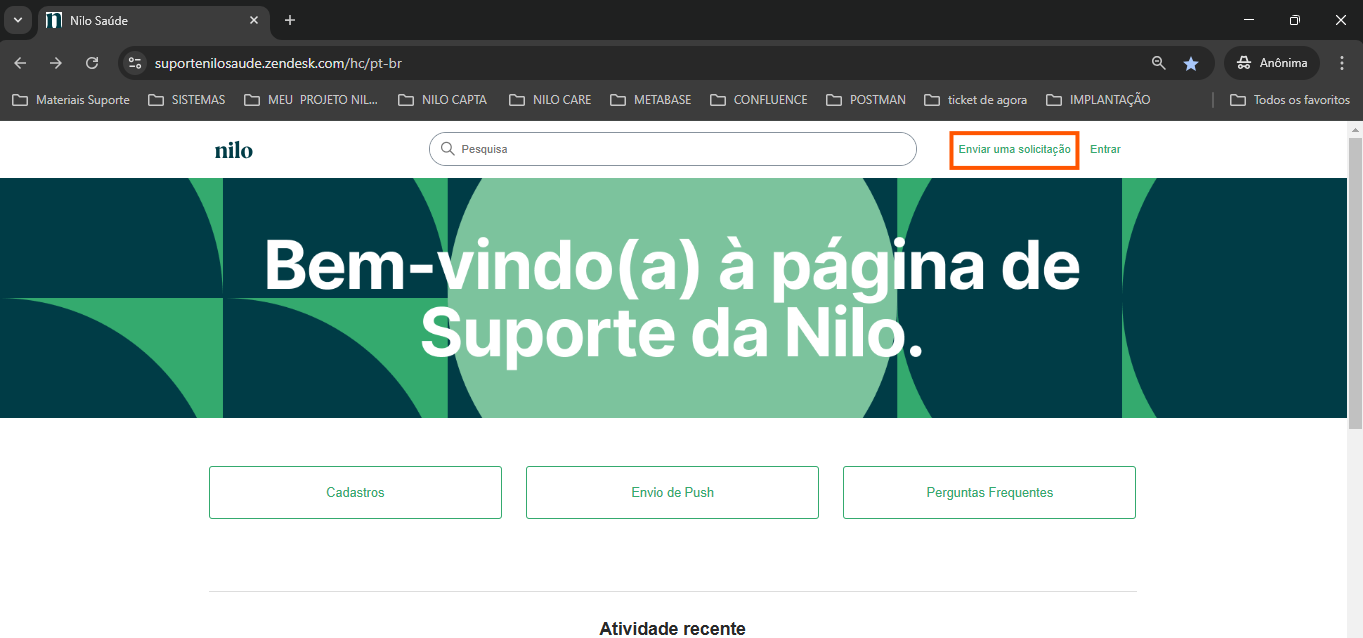Image resolution: width=1363 pixels, height=638 pixels.
Task: Go back with the browser back arrow
Action: coord(20,63)
